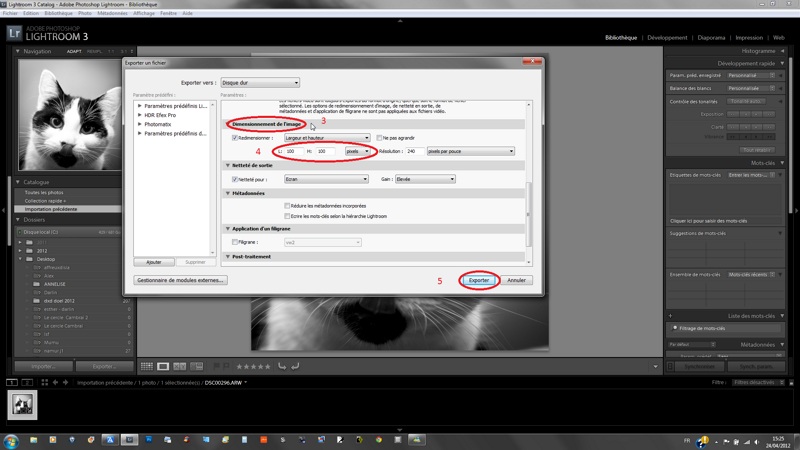The height and width of the screenshot is (450, 800).
Task: Open the Largeur et hauteur dropdown
Action: (x=327, y=138)
